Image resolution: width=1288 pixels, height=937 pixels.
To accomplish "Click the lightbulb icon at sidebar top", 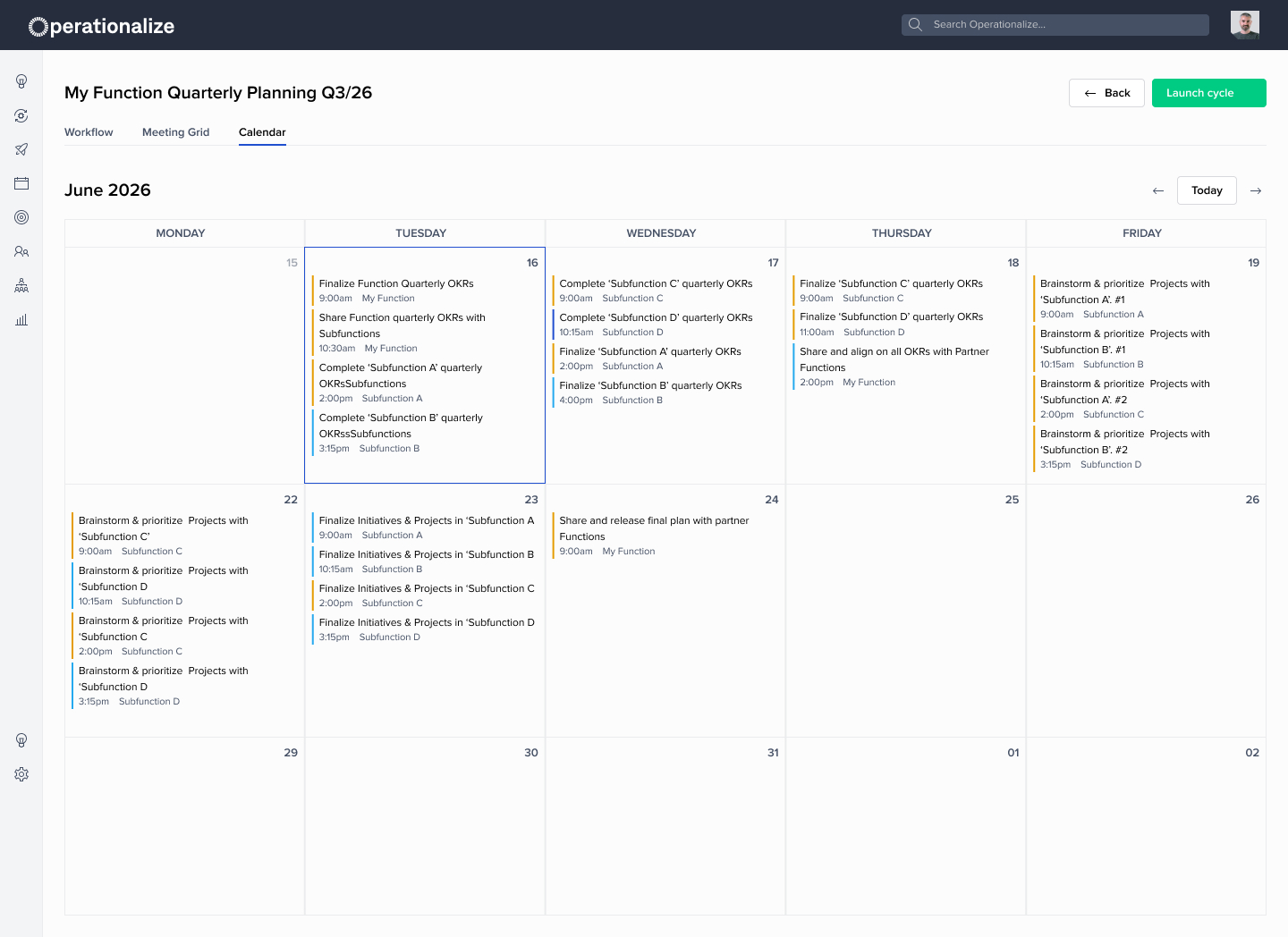I will click(21, 81).
